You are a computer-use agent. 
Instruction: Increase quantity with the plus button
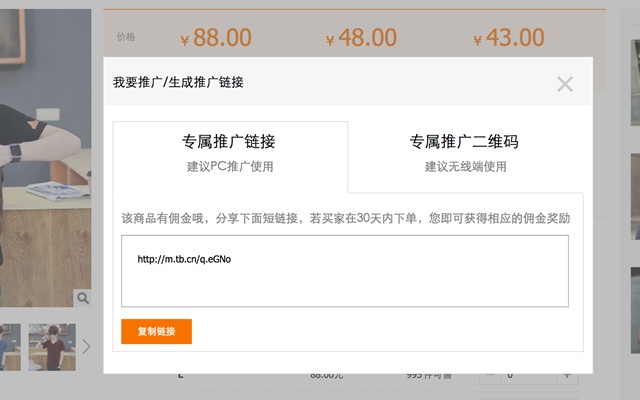click(x=568, y=376)
